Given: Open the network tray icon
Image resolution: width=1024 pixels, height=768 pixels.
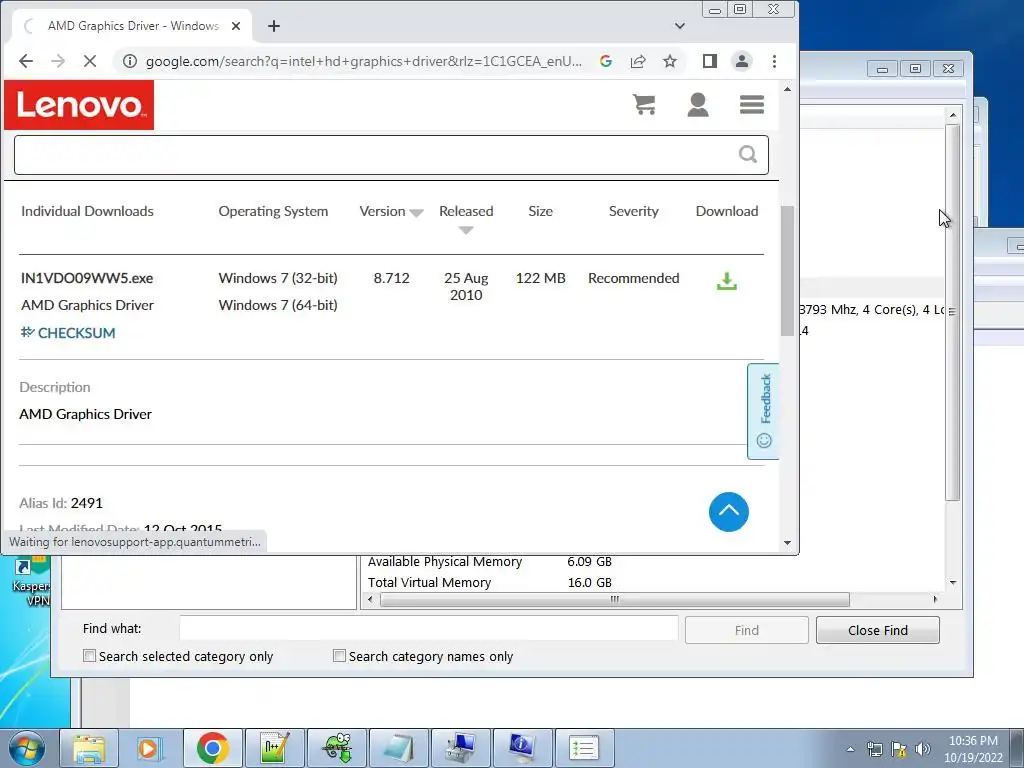Looking at the screenshot, I should click(x=874, y=749).
